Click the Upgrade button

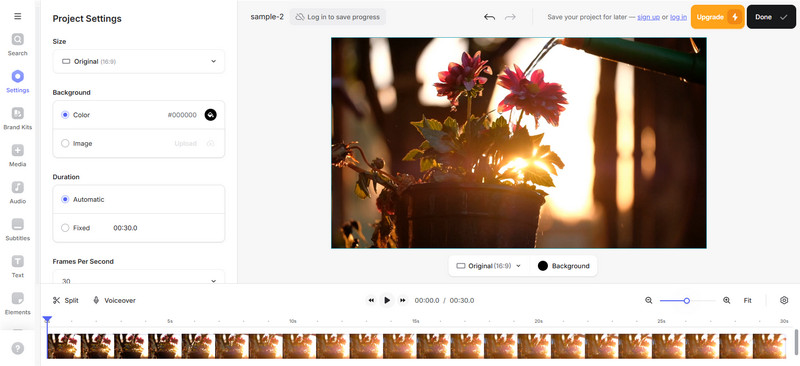pos(717,17)
